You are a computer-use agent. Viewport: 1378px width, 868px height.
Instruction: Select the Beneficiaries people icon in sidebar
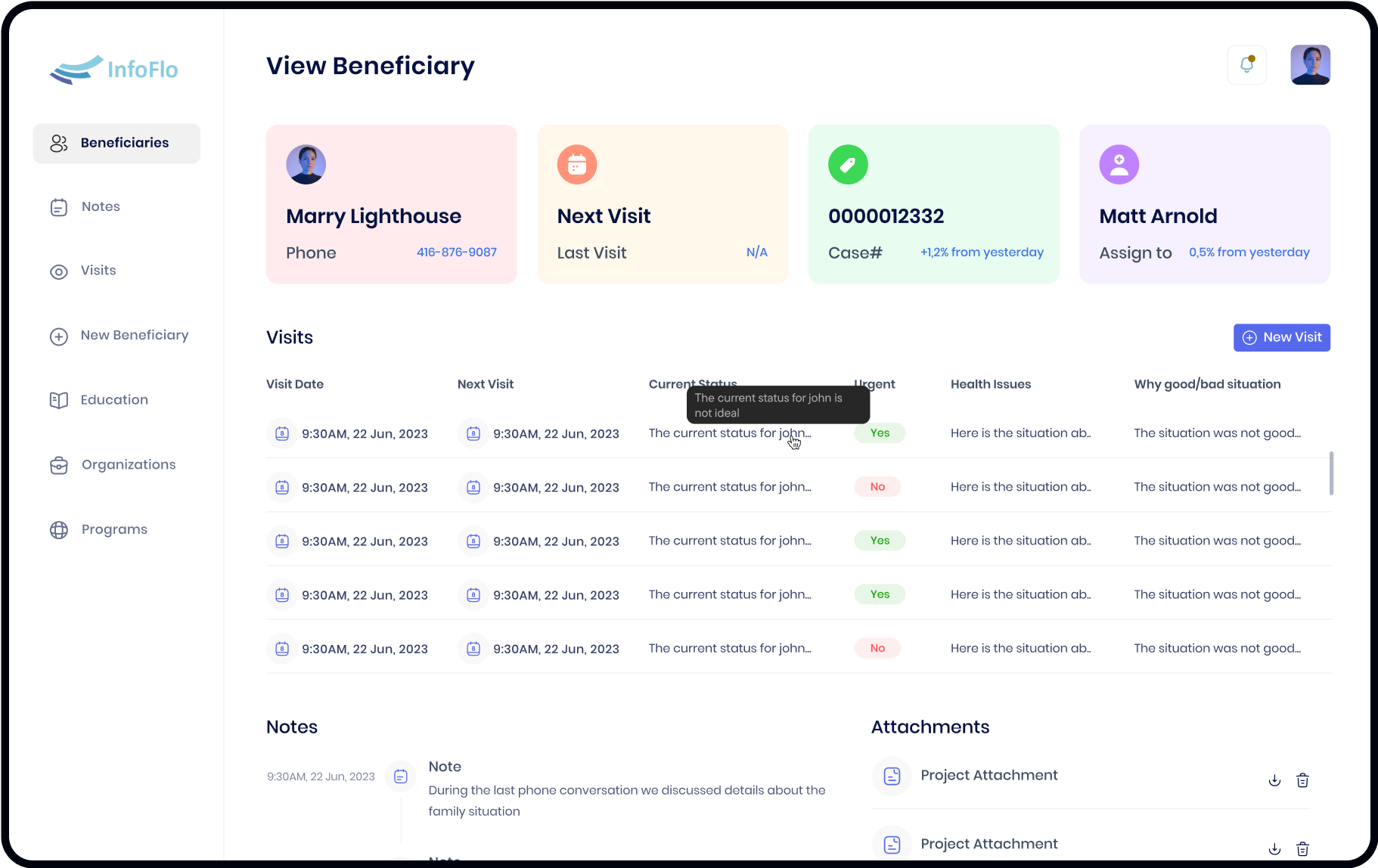pos(59,142)
